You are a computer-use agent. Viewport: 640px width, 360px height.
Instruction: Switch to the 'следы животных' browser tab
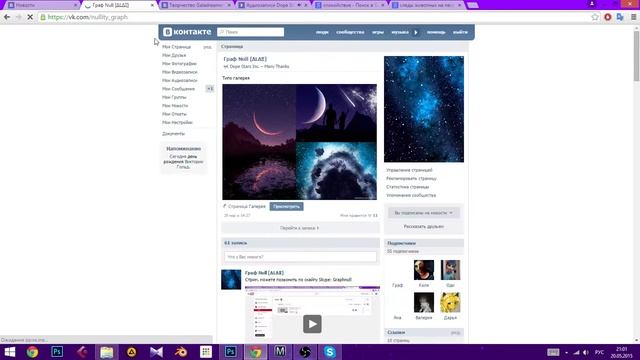click(x=426, y=5)
